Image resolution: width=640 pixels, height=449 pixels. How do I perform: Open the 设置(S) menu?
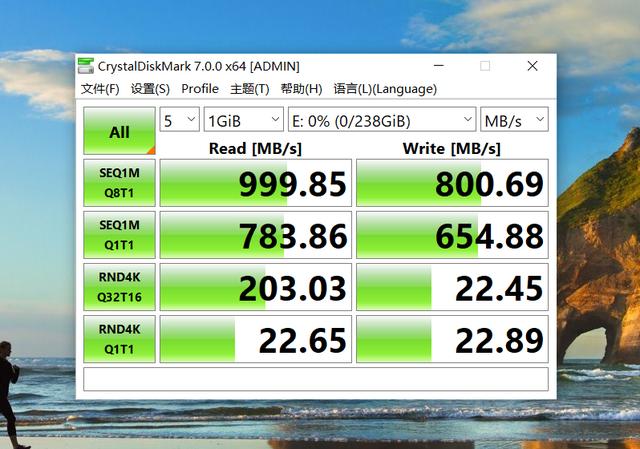tap(150, 89)
